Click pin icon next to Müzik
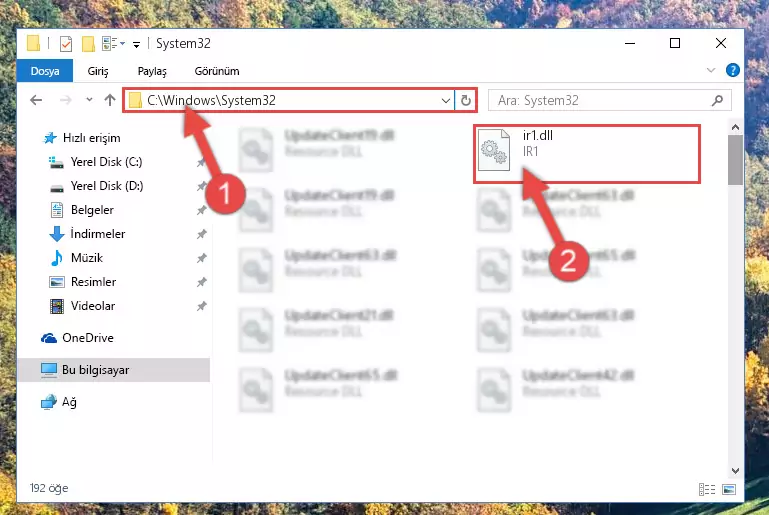The width and height of the screenshot is (769, 515). 201,258
